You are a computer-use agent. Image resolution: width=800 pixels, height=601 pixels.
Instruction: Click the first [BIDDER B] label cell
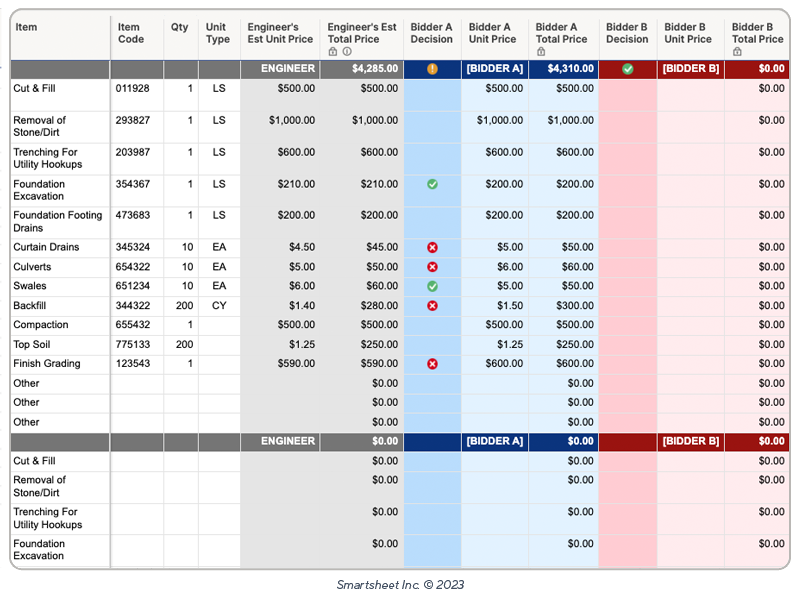[x=691, y=69]
